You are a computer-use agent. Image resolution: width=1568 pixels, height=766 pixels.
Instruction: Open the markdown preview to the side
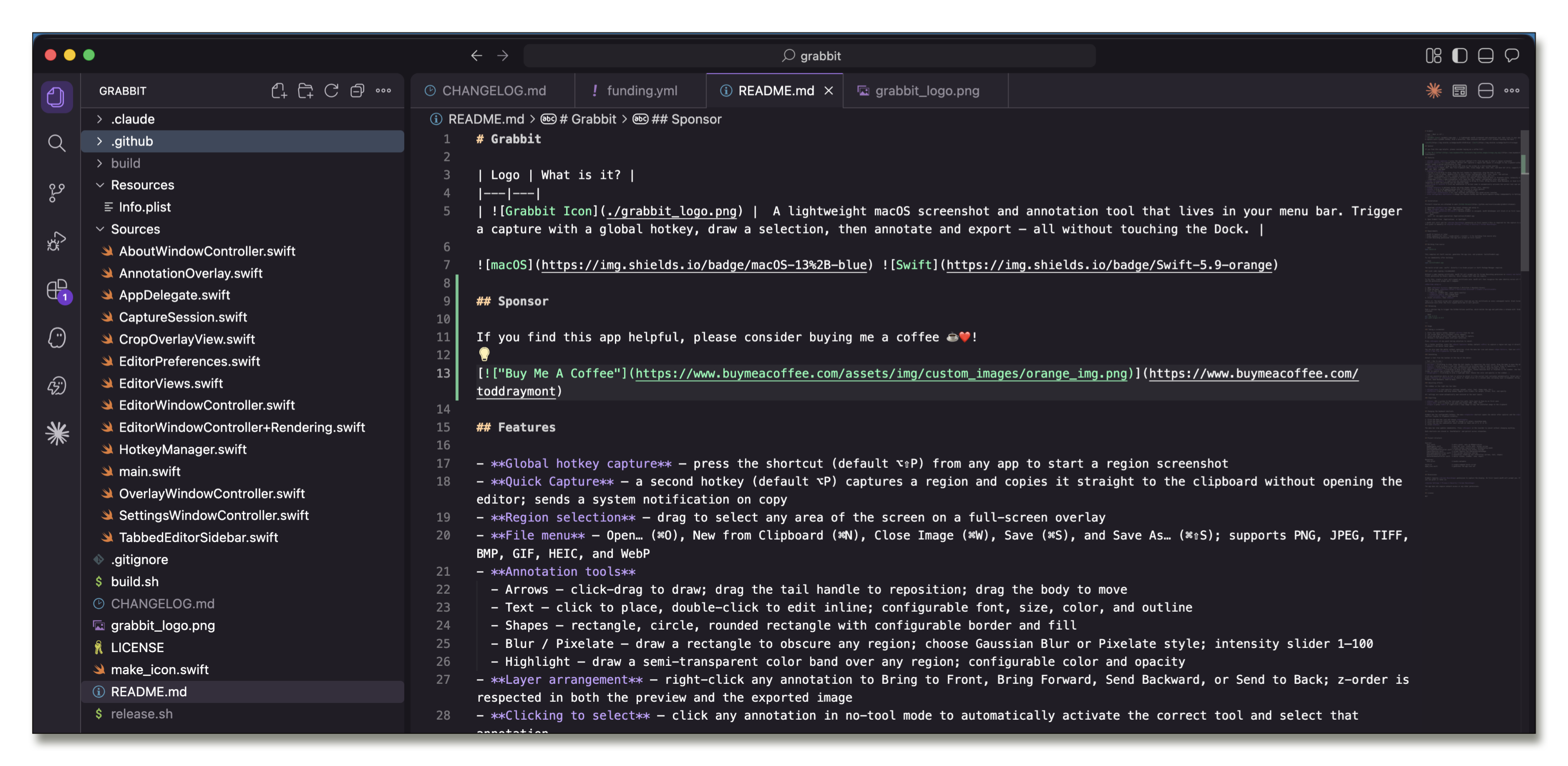[x=1460, y=90]
